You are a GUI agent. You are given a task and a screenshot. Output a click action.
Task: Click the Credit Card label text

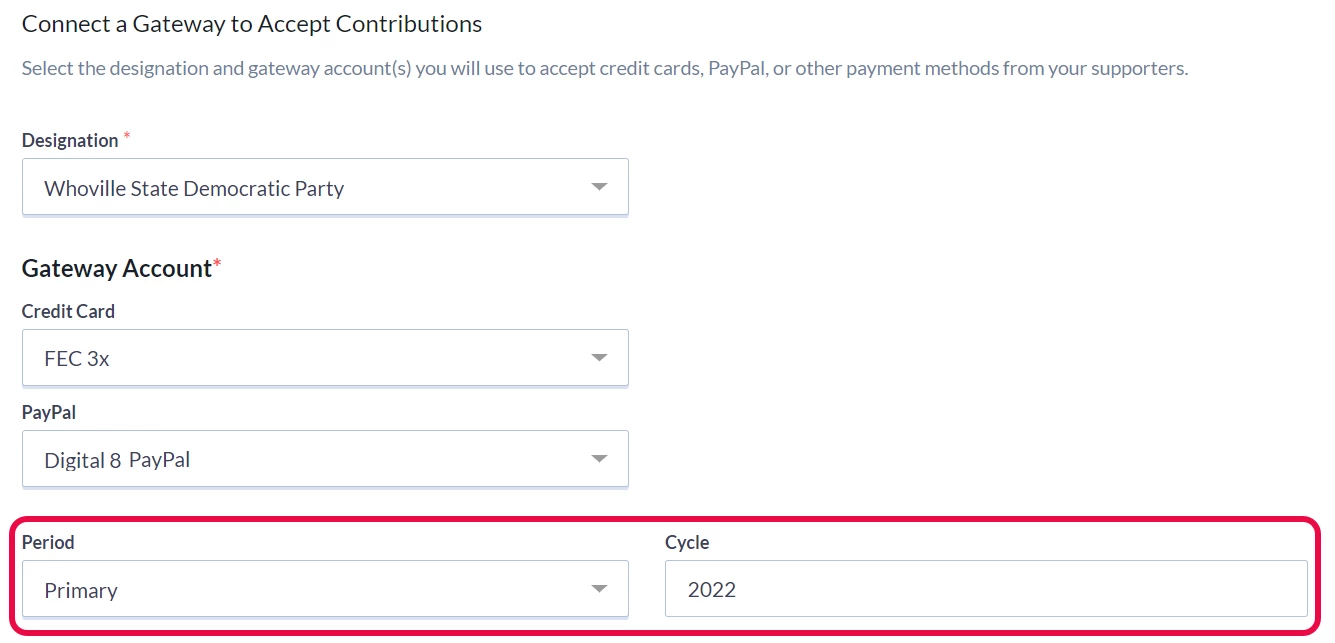click(68, 311)
